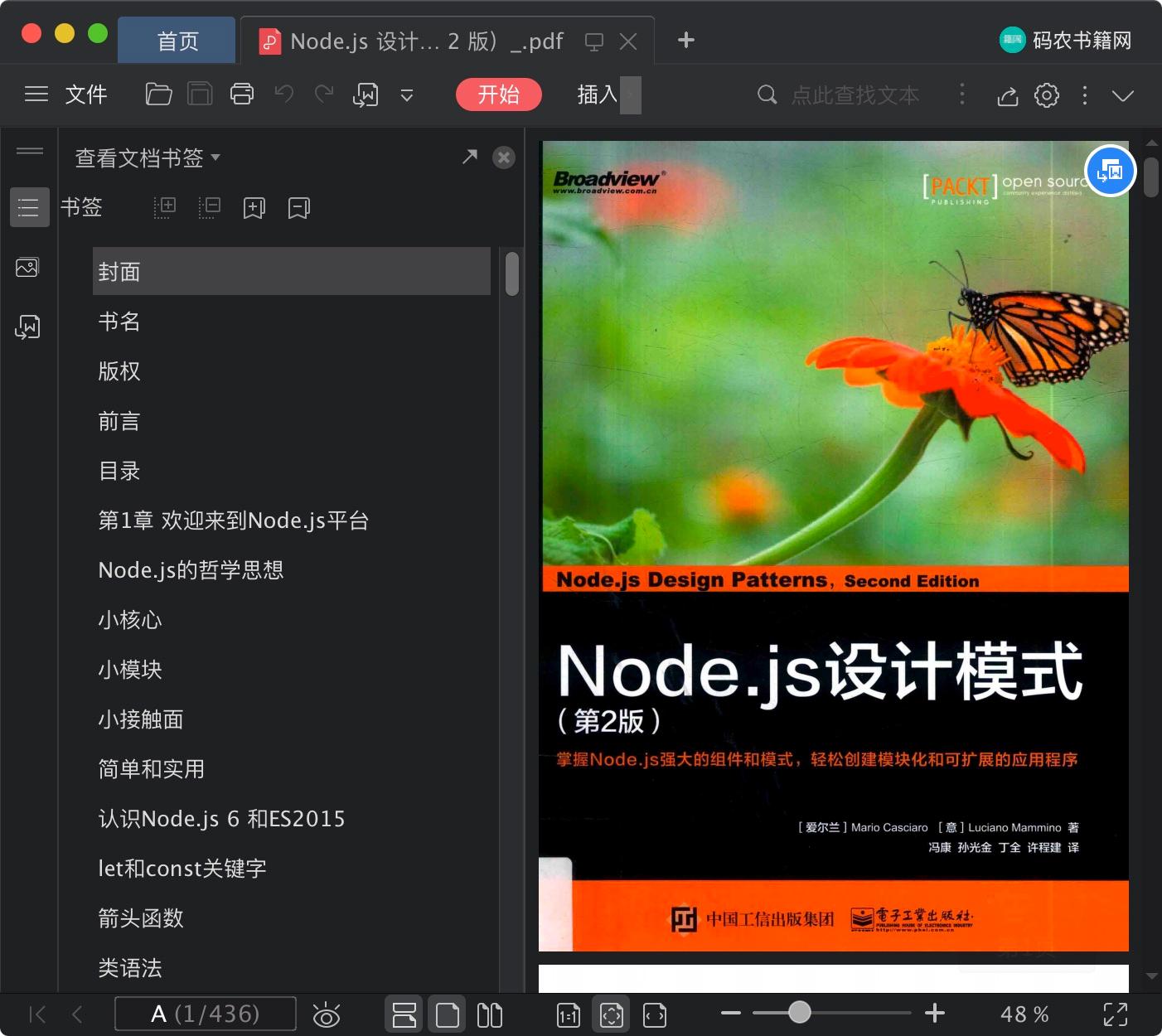Go to the previous page

(x=78, y=1014)
